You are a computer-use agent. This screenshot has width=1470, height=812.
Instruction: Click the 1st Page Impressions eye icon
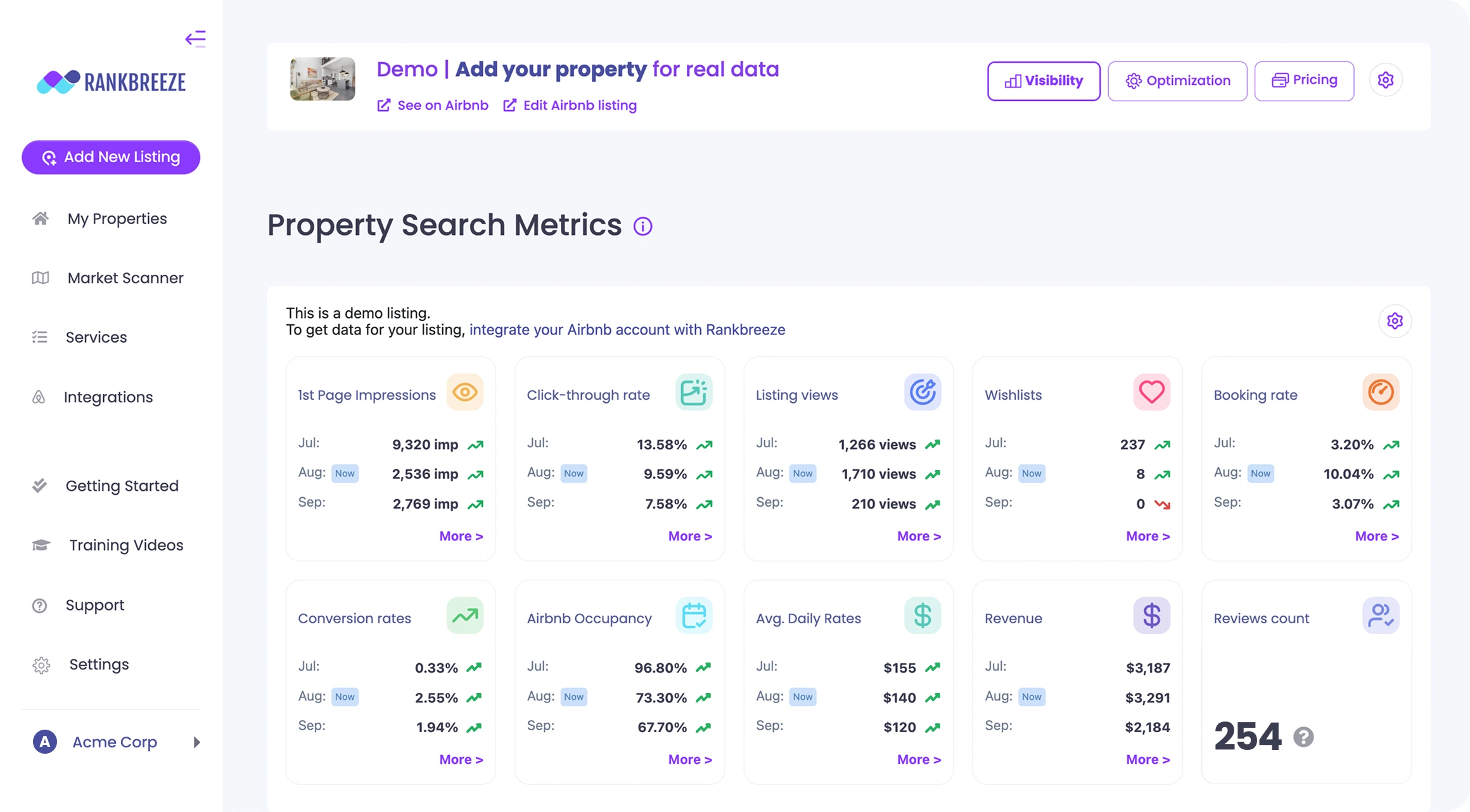pos(464,392)
